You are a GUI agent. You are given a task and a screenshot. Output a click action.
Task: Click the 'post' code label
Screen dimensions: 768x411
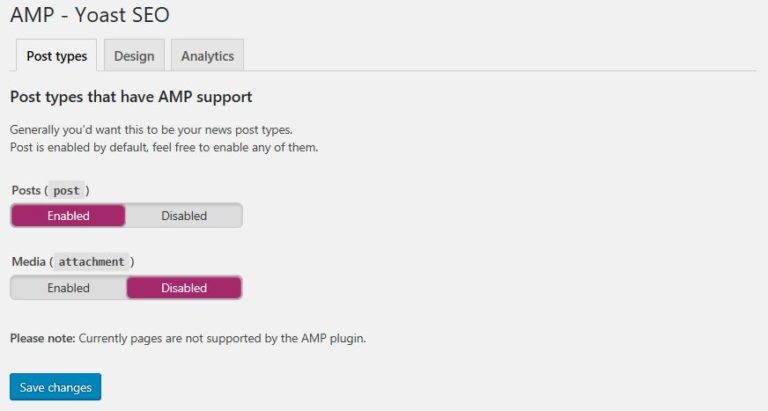pyautogui.click(x=66, y=190)
